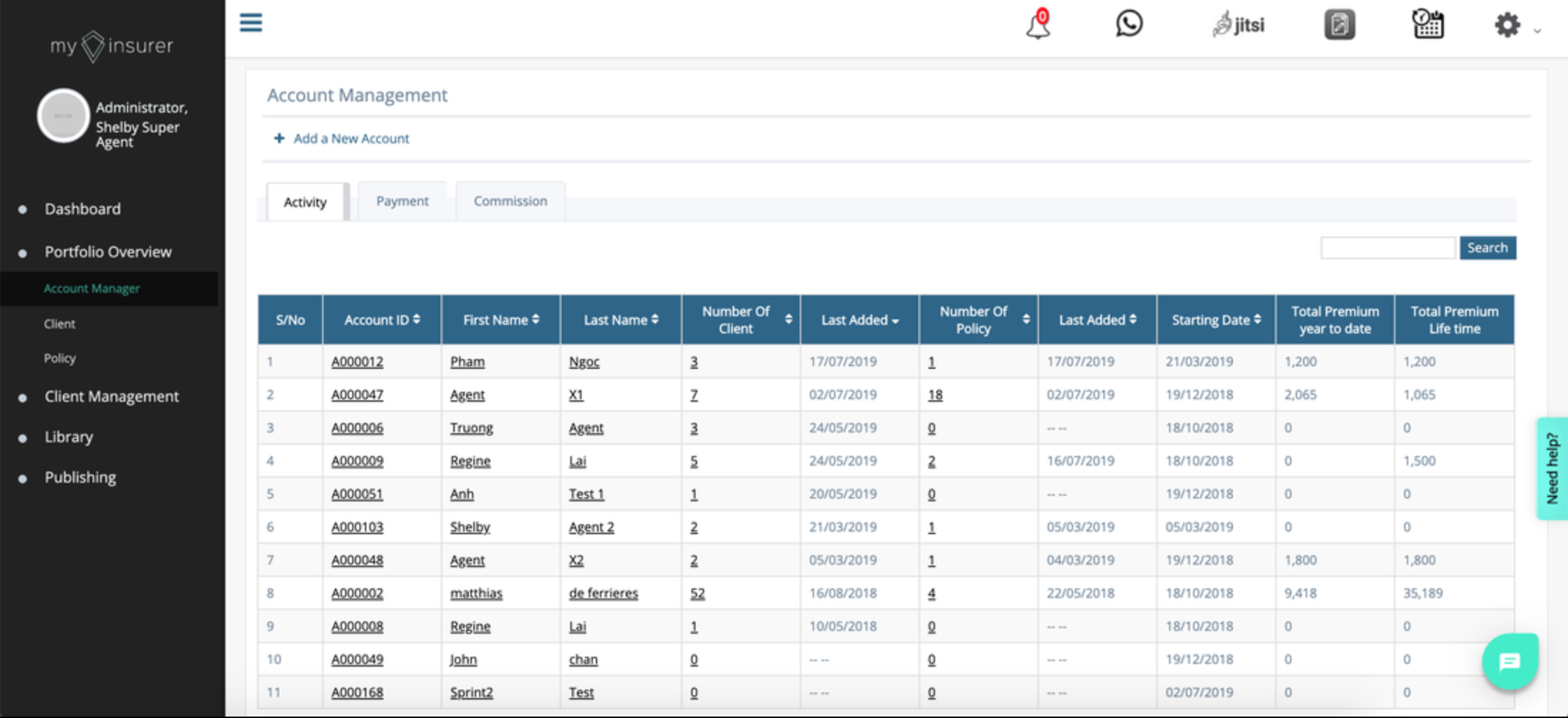1568x718 pixels.
Task: Click client count 7 for A000047
Action: (693, 395)
